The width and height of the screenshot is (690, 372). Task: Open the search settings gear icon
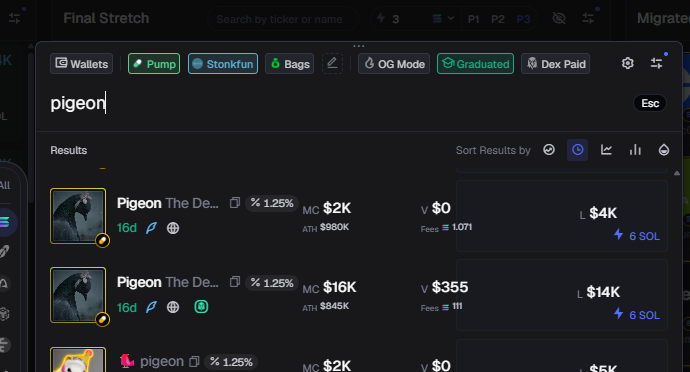click(x=628, y=63)
